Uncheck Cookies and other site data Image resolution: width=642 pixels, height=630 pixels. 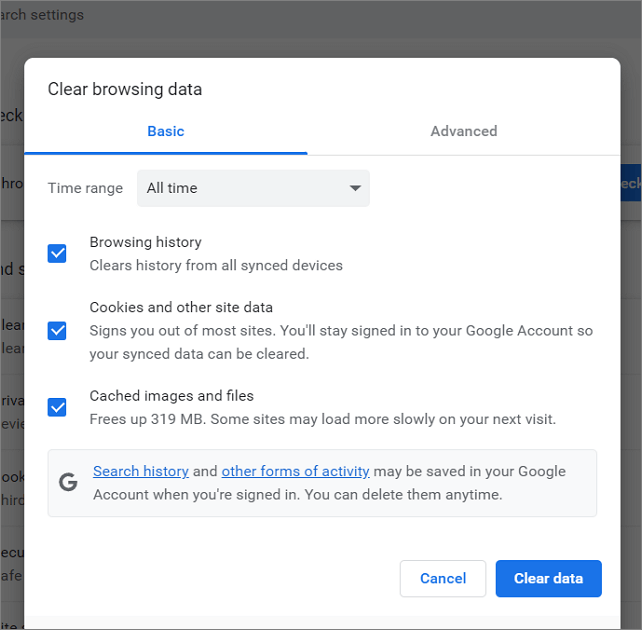[x=57, y=330]
